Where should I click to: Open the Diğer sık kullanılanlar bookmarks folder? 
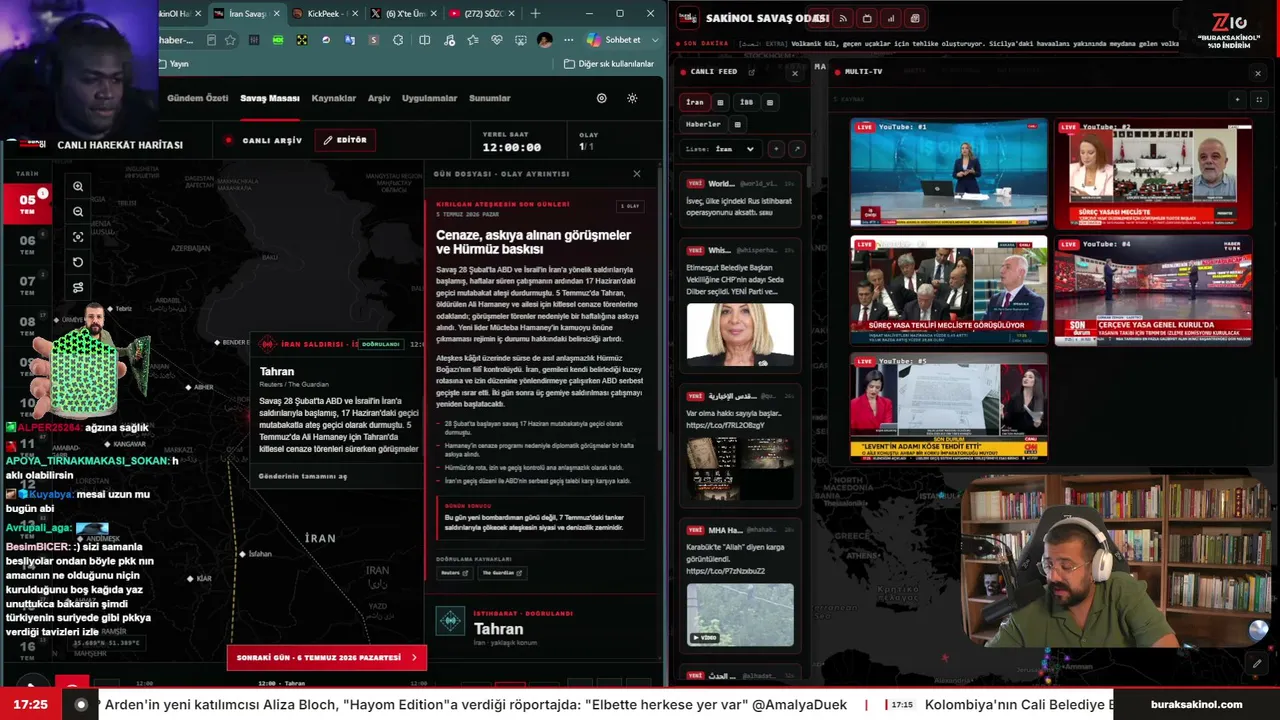[609, 64]
